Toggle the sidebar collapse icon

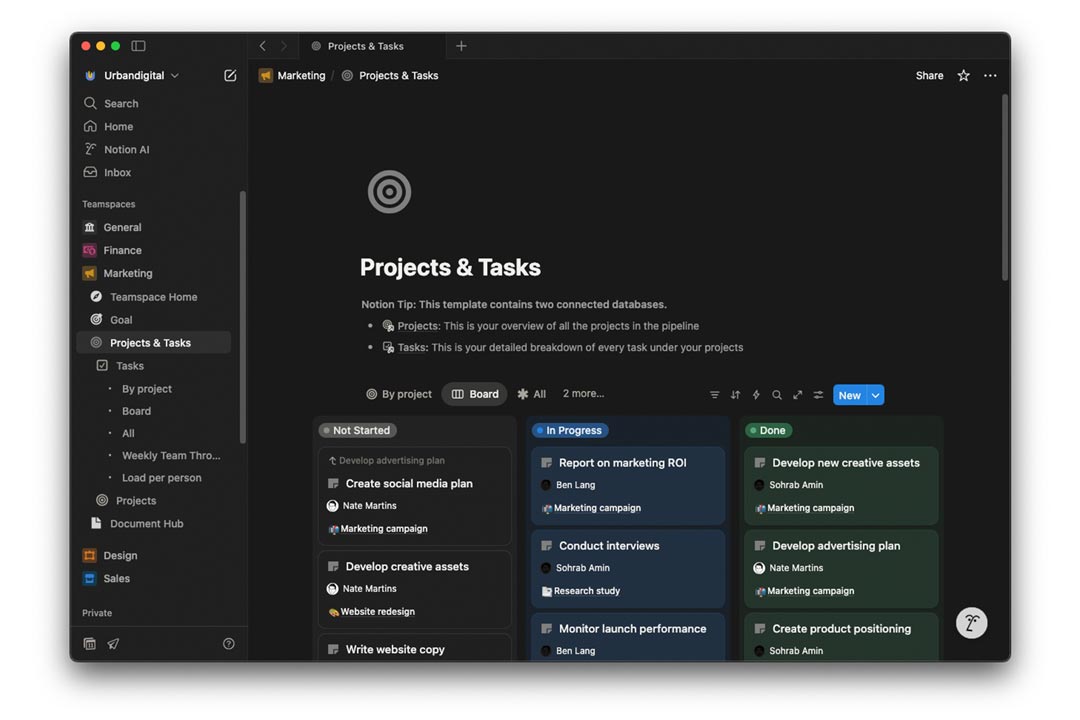tap(139, 46)
